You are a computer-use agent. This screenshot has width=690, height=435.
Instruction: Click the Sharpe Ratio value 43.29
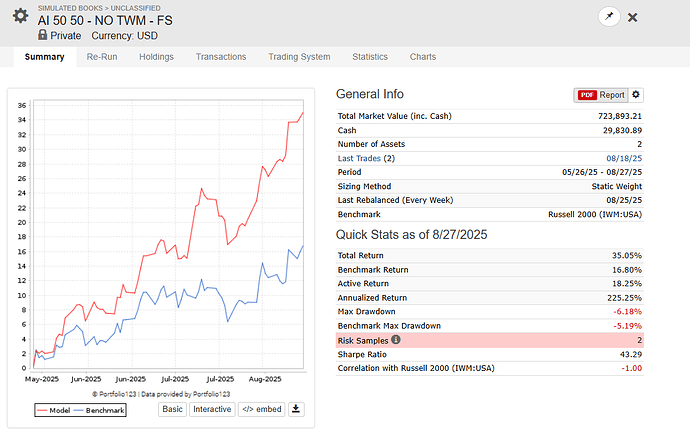(x=631, y=354)
